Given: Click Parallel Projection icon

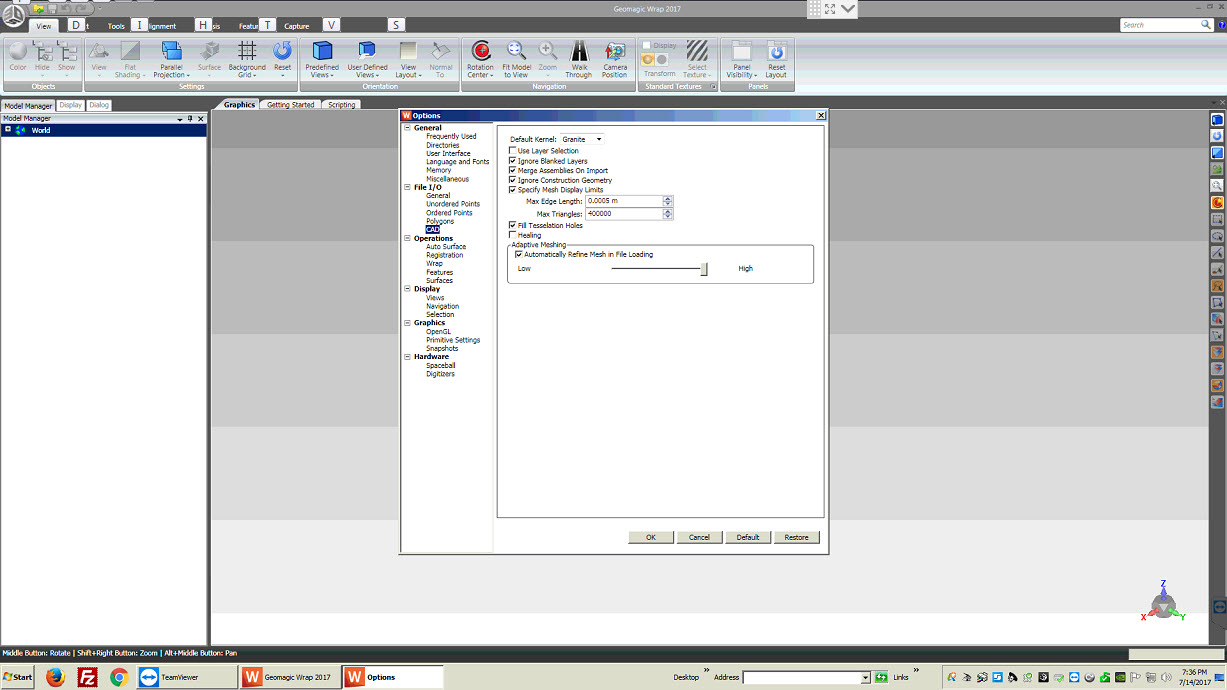Looking at the screenshot, I should coord(171,51).
